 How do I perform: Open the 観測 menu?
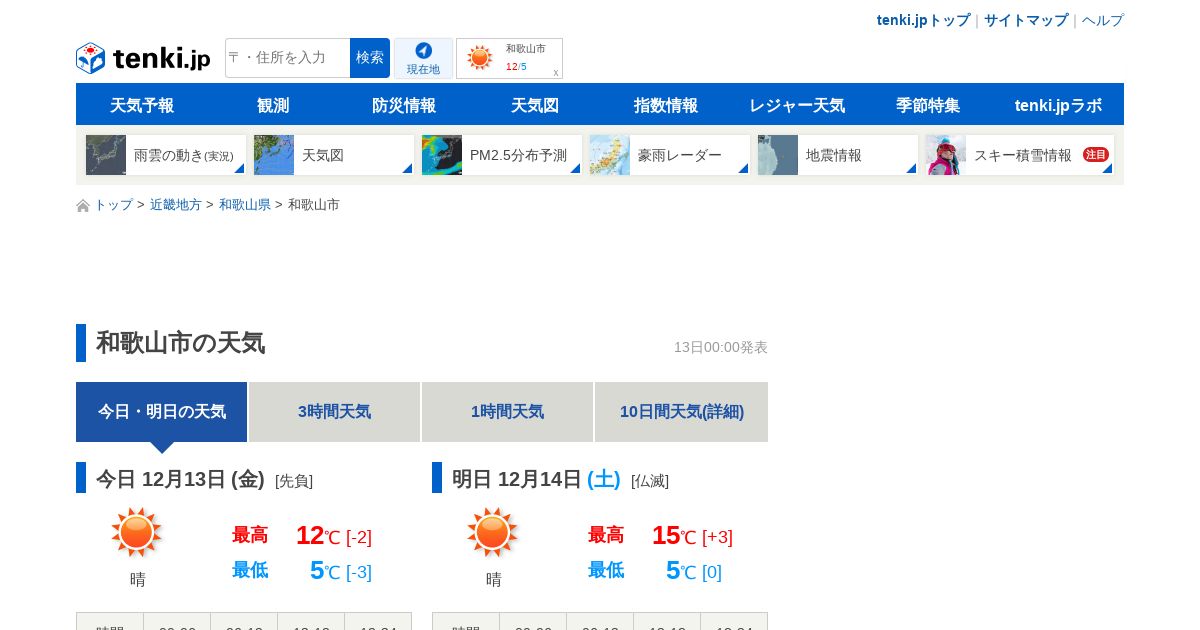[273, 104]
